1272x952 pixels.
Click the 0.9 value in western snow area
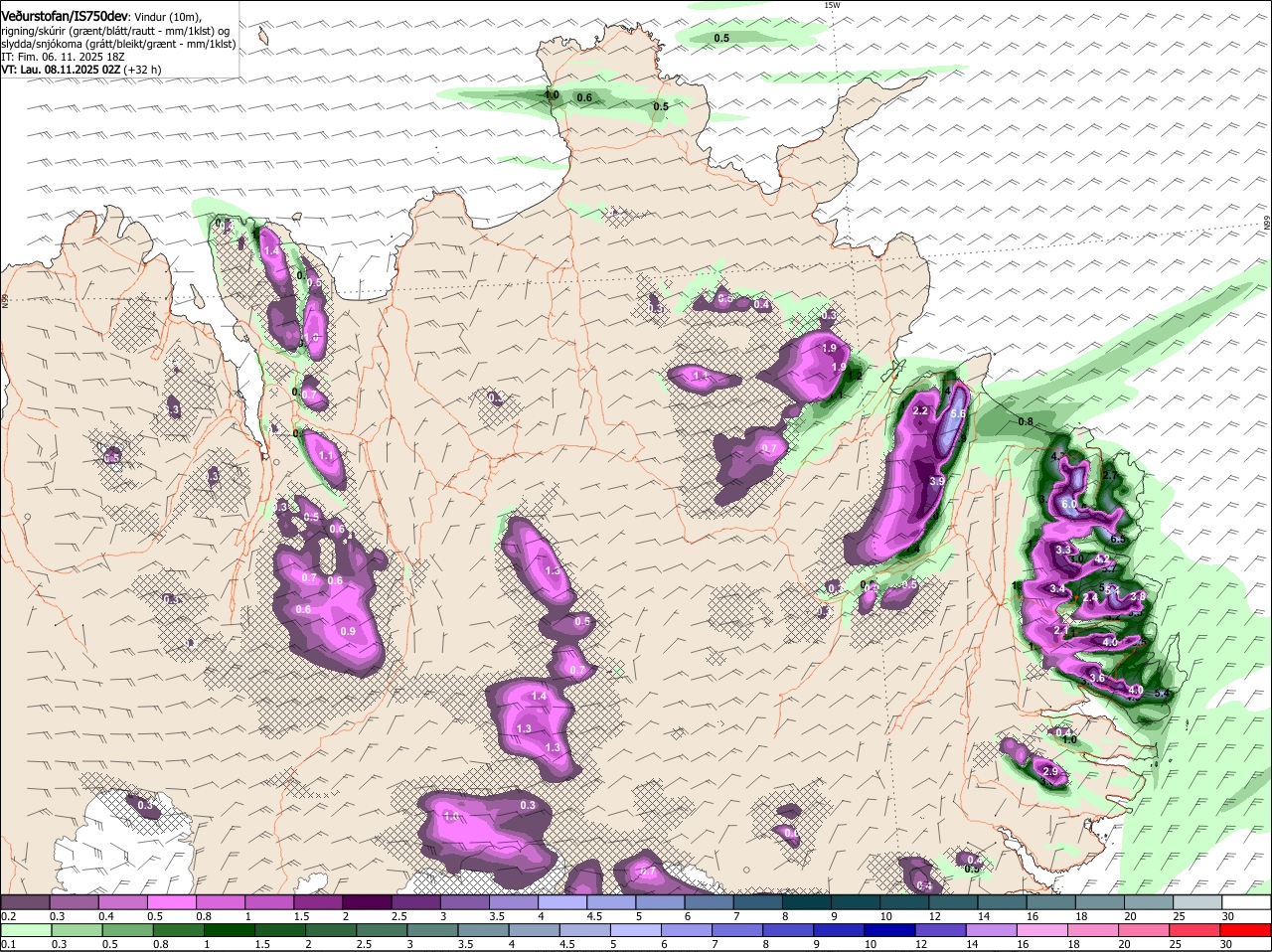pos(348,631)
